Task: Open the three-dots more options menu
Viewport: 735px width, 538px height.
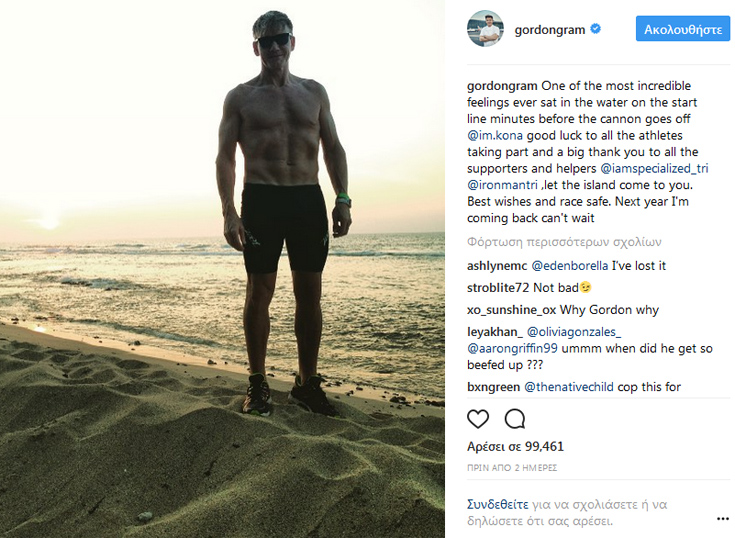Action: 722,519
